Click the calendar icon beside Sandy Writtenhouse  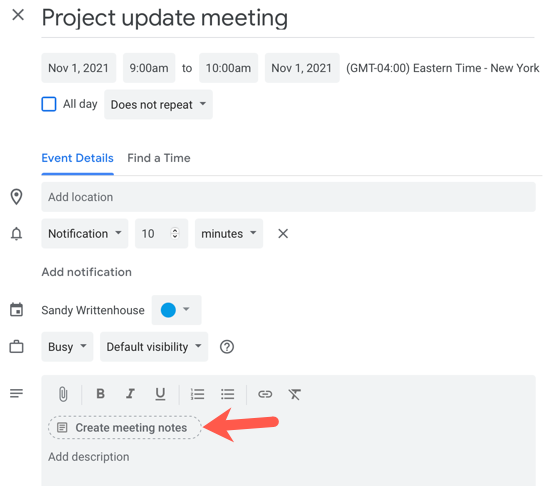click(x=16, y=309)
